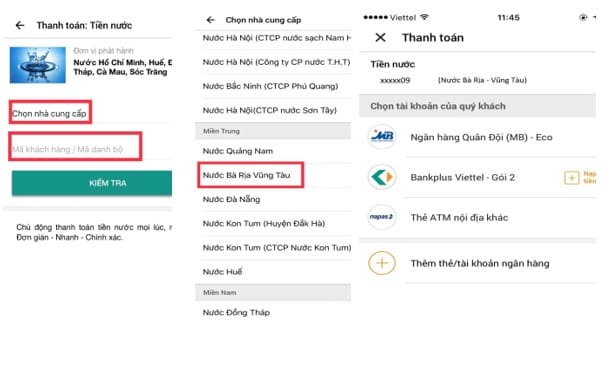Tap the Đơn vị phát hành label
This screenshot has height=392, width=607.
click(103, 51)
